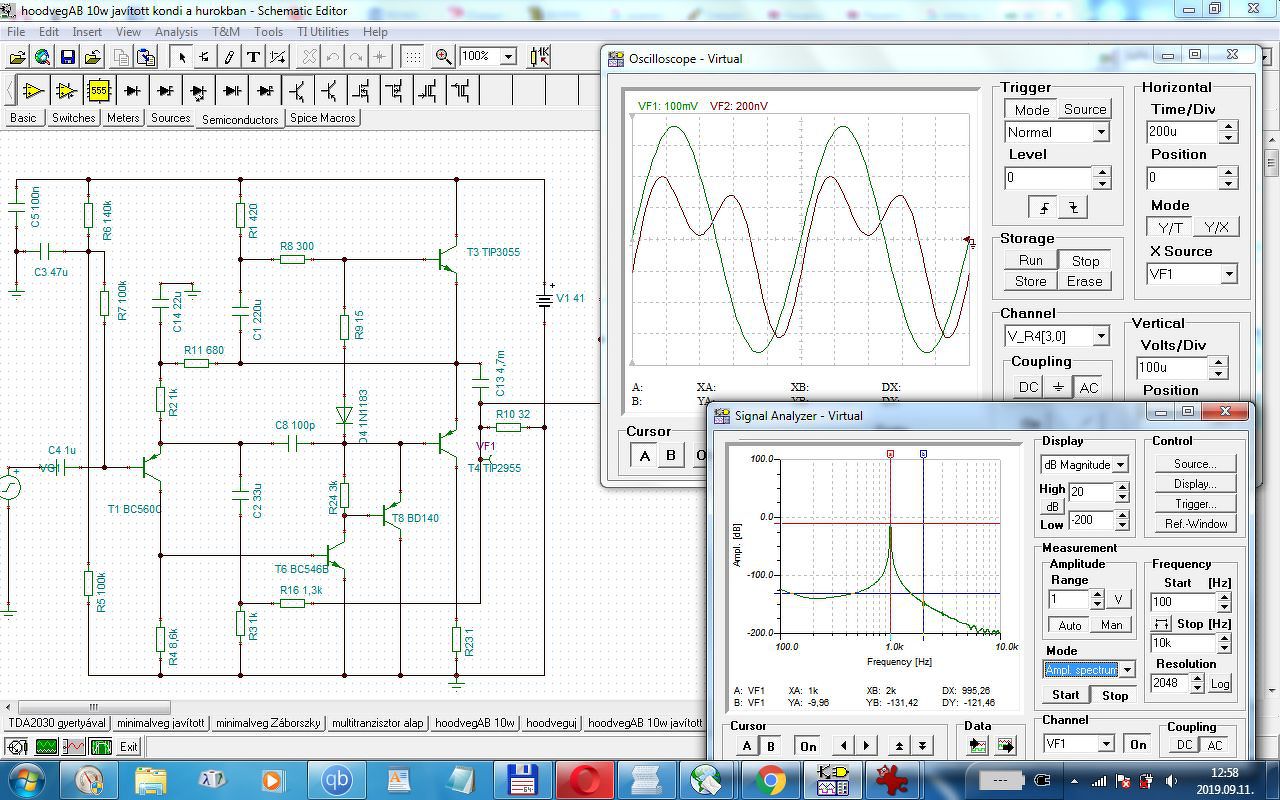Open the Trigger mode Normal dropdown
Image resolution: width=1280 pixels, height=800 pixels.
coord(1100,132)
